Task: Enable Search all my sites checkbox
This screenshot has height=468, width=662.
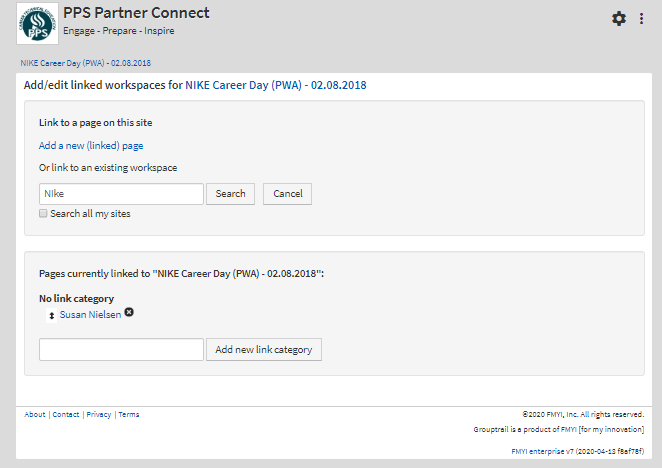Action: click(43, 213)
